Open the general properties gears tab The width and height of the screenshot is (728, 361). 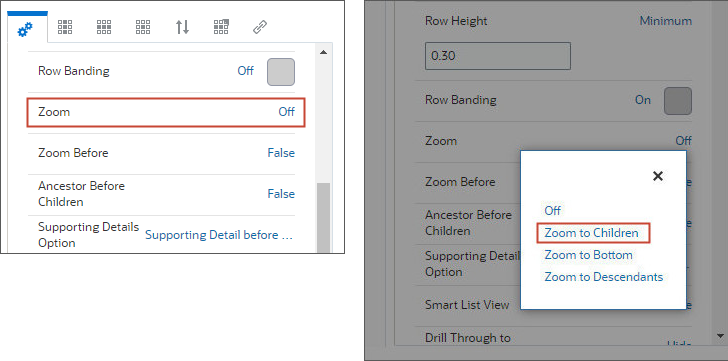26,30
